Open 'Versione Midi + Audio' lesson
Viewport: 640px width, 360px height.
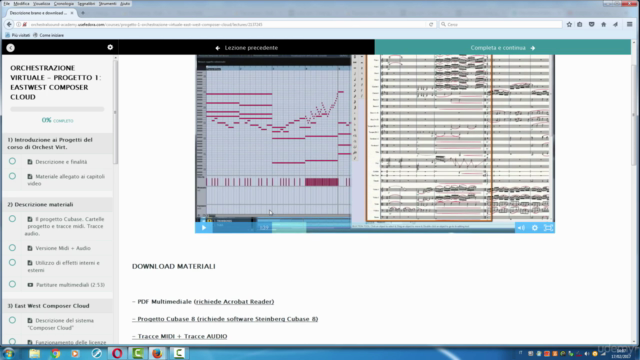click(x=63, y=248)
